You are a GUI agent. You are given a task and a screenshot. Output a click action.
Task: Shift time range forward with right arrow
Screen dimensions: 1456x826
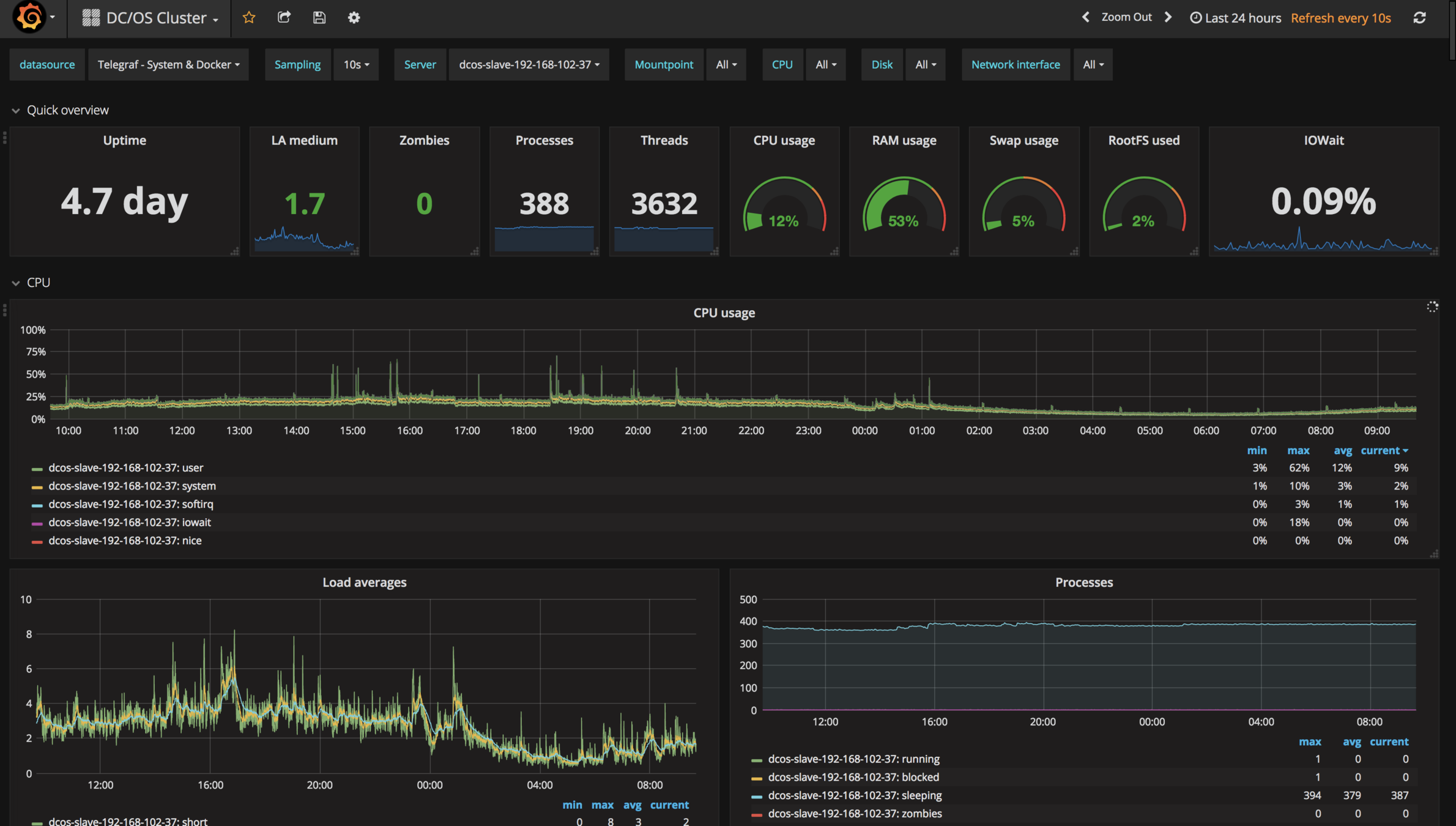1168,17
